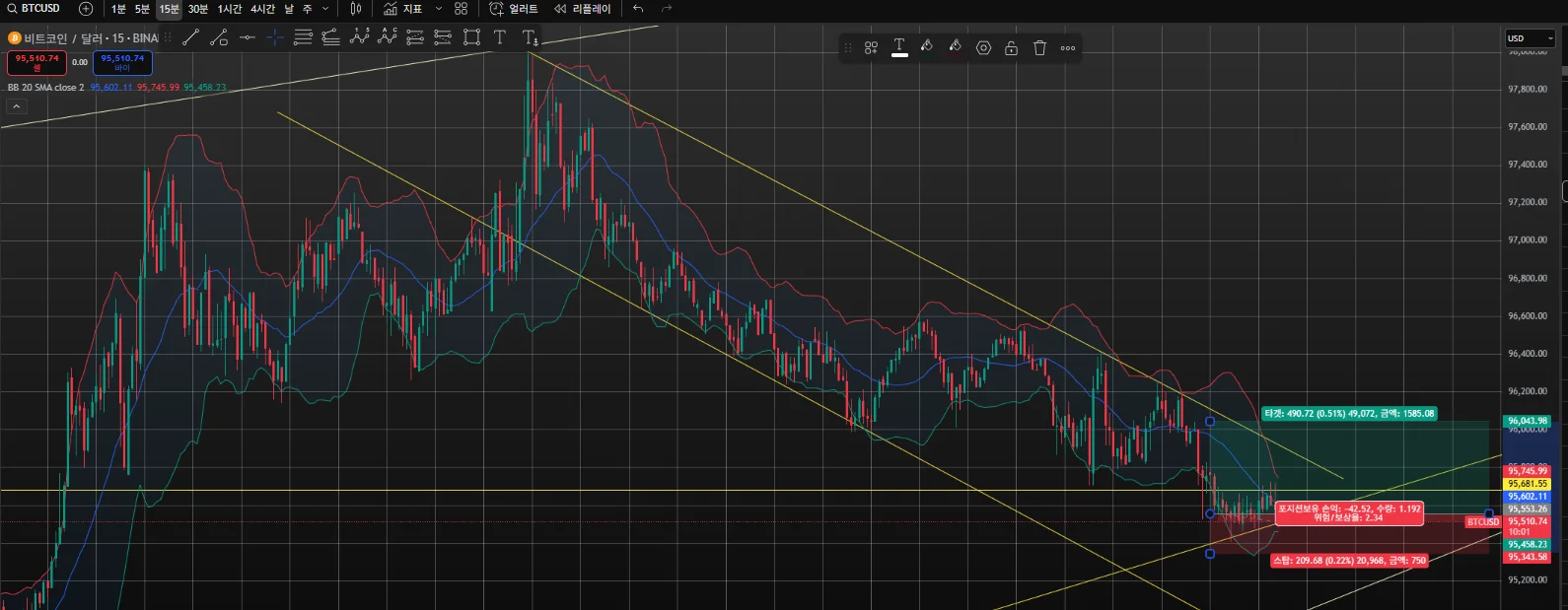Select the trend line drawing tool
Image resolution: width=1568 pixels, height=610 pixels.
[190, 37]
